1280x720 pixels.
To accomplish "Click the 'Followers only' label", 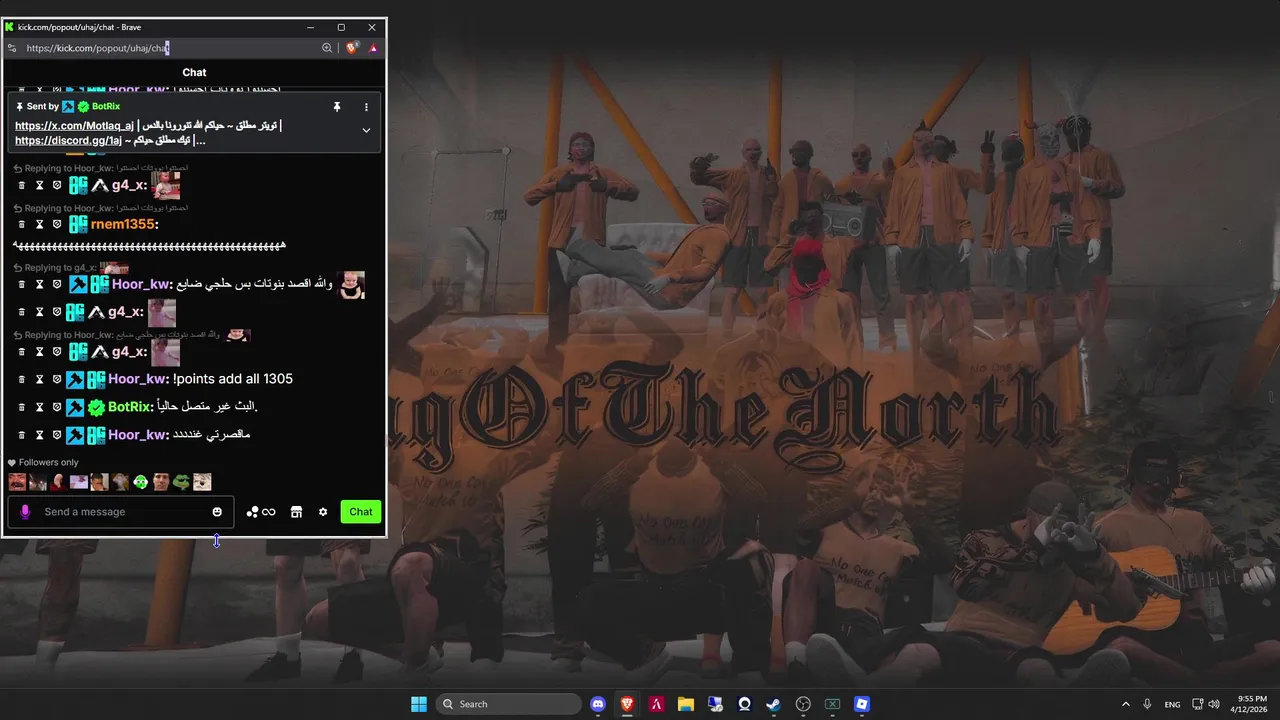I will [48, 462].
